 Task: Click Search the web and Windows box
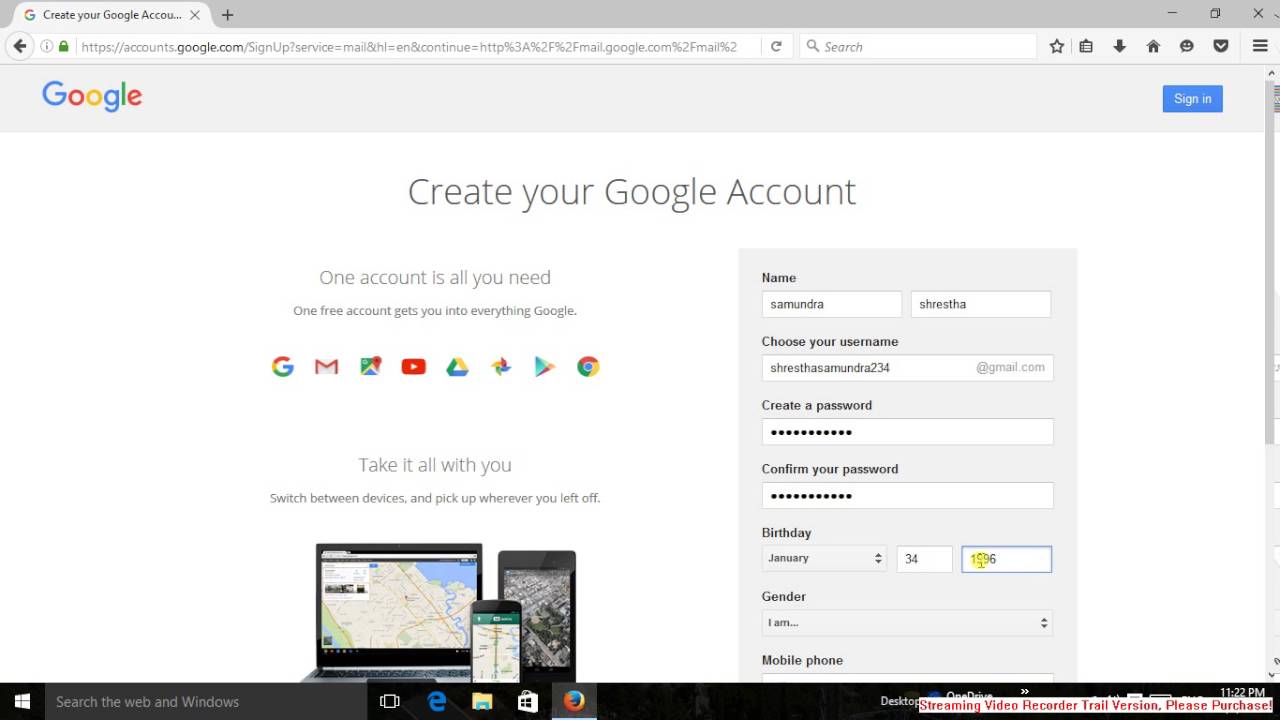click(206, 701)
